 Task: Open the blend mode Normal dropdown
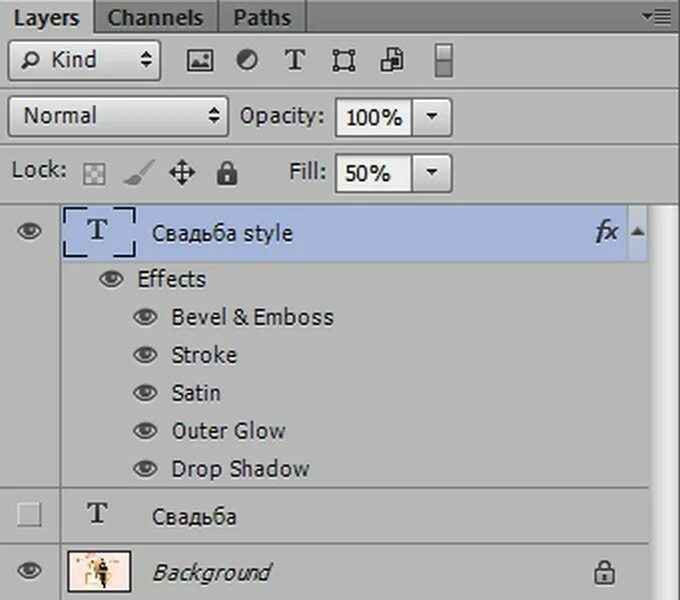pos(118,116)
